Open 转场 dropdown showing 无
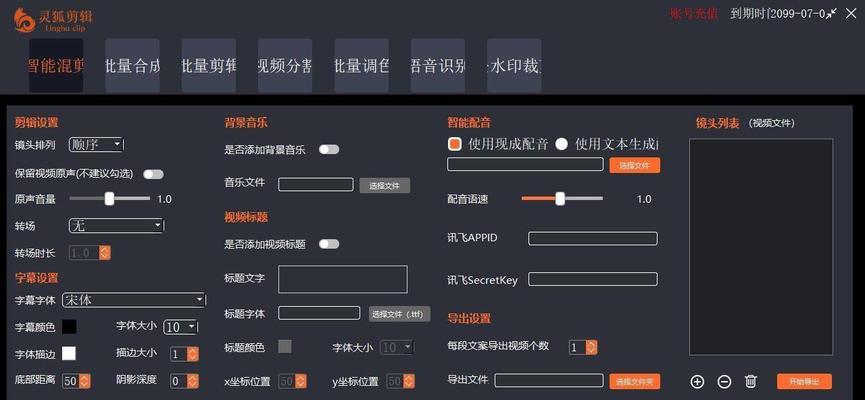This screenshot has height=400, width=865. click(116, 226)
